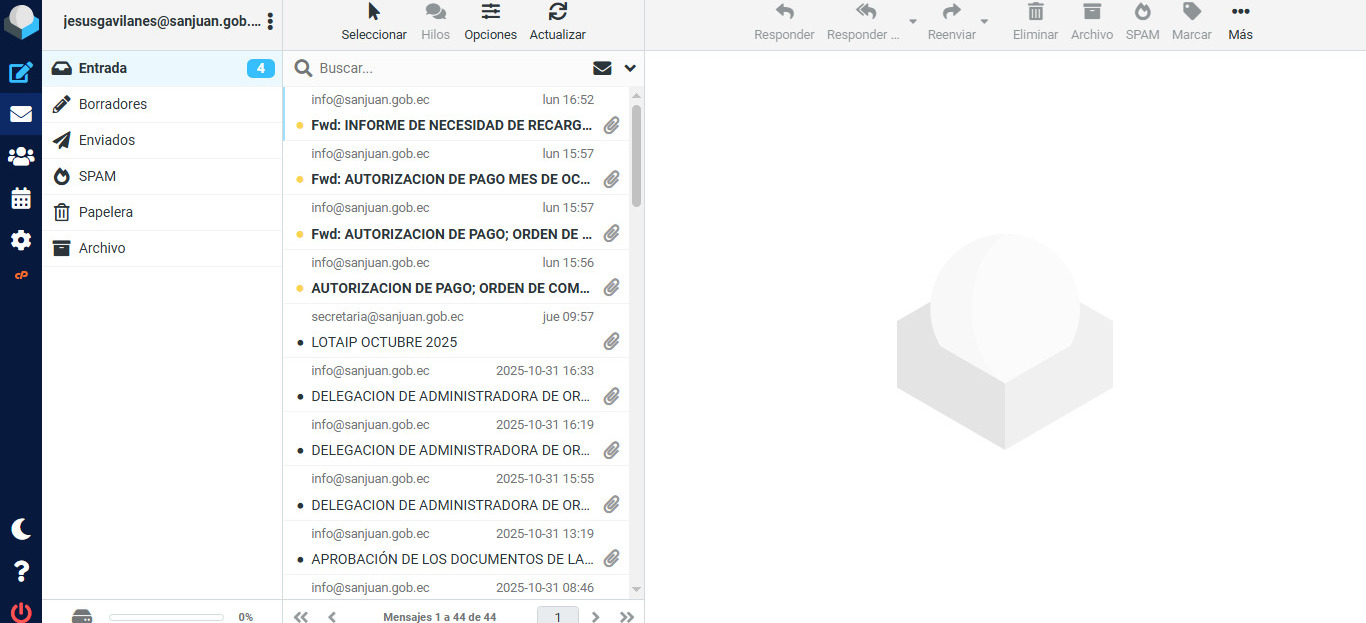
Task: Toggle unread filter envelope icon
Action: (x=602, y=68)
